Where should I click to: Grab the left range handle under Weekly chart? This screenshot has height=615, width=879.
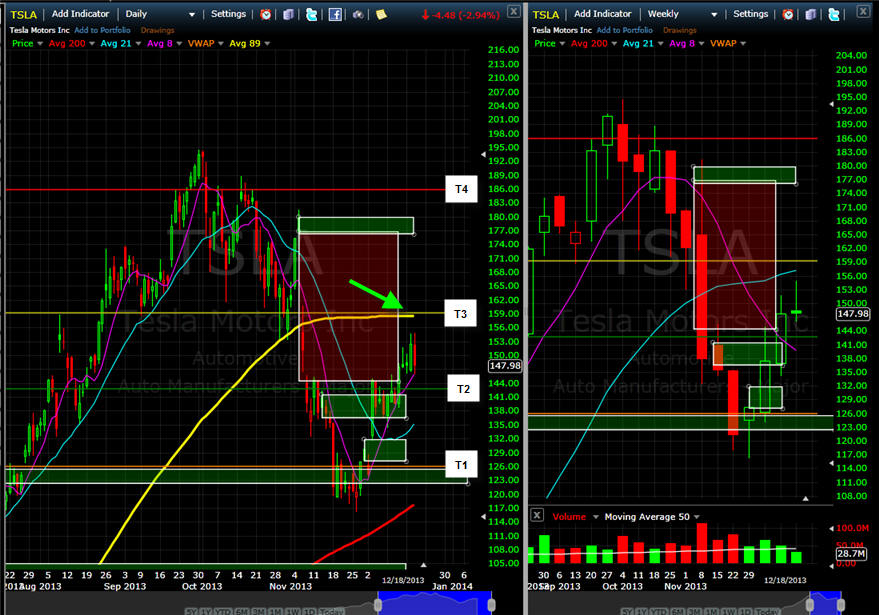click(810, 604)
